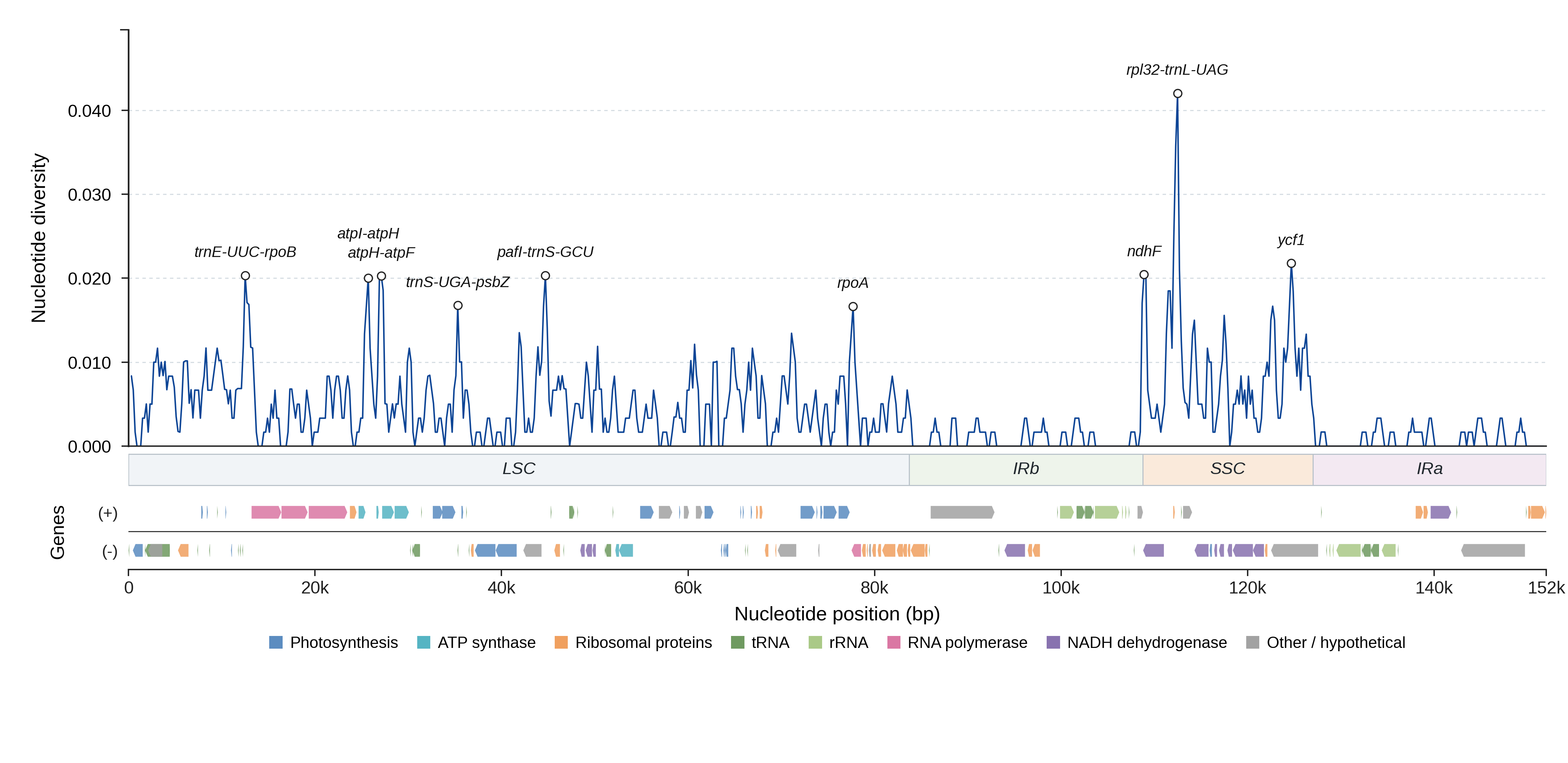Screen dimensions: 1568x763
Task: Click the rpoA annotation label
Action: 853,283
